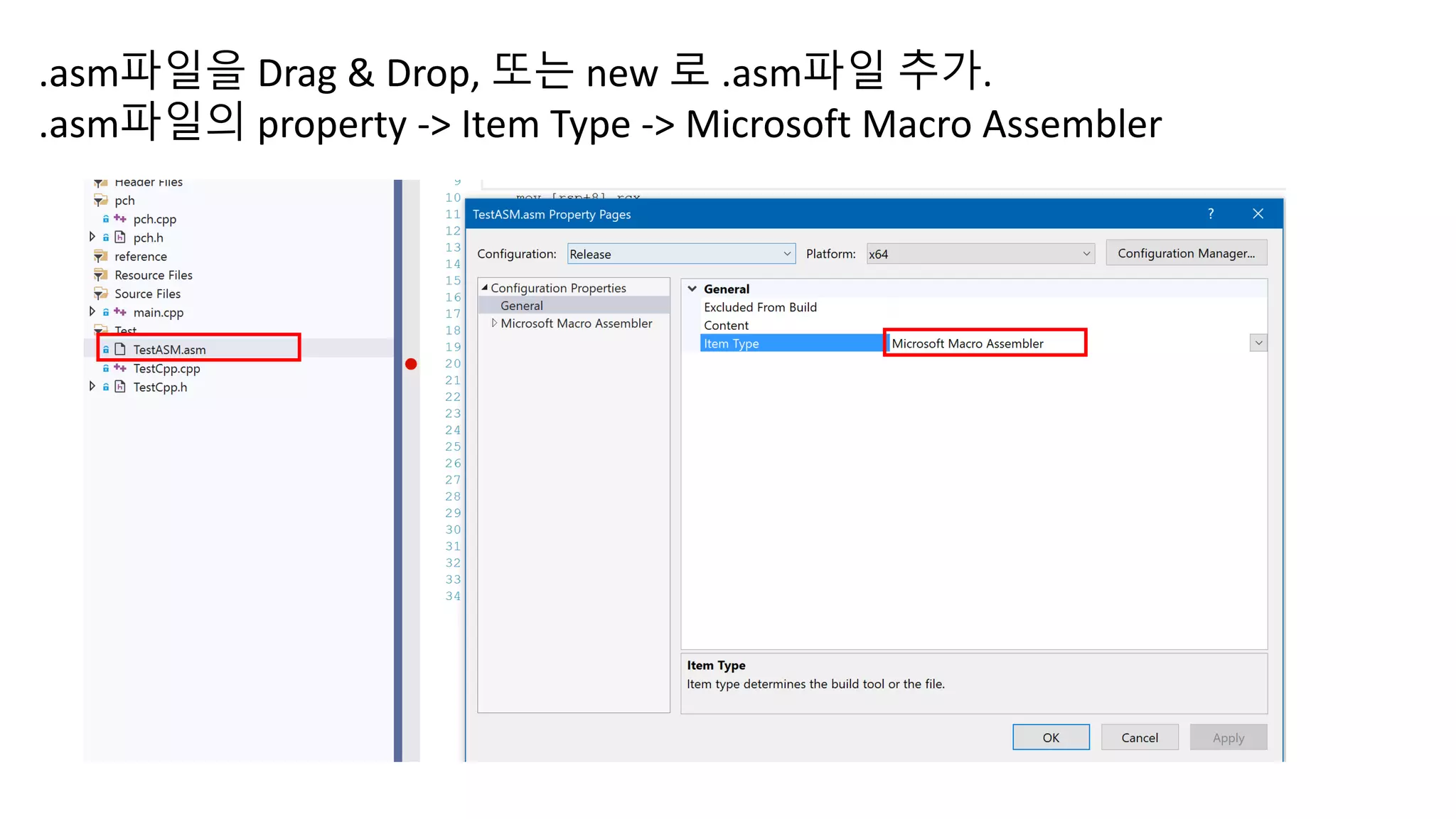Image resolution: width=1456 pixels, height=819 pixels.
Task: Click the reference folder icon
Action: tap(101, 256)
